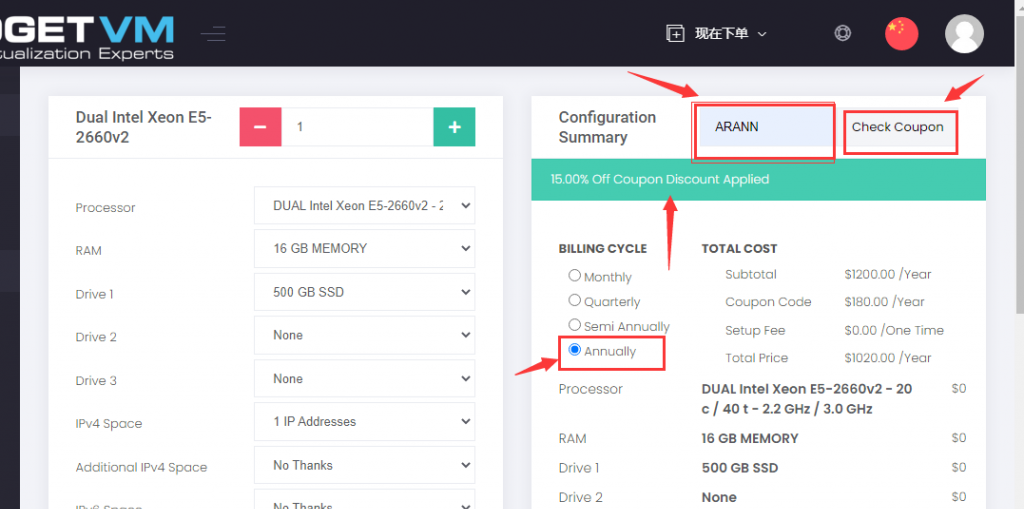Click the Configuration Summary heading
1024x509 pixels.
(607, 127)
